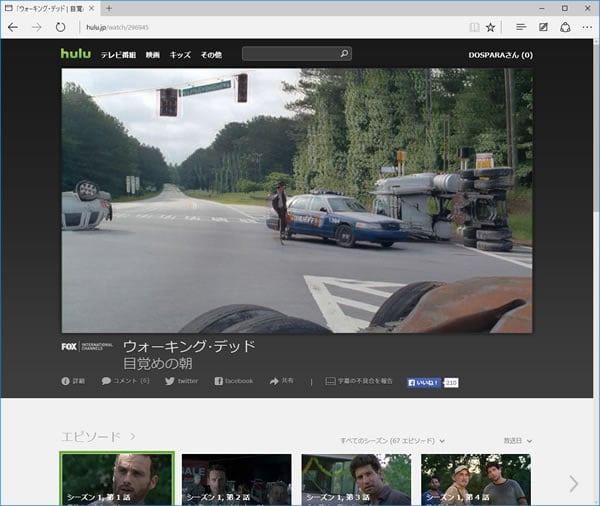600x506 pixels.
Task: Share on twitter
Action: pos(181,381)
